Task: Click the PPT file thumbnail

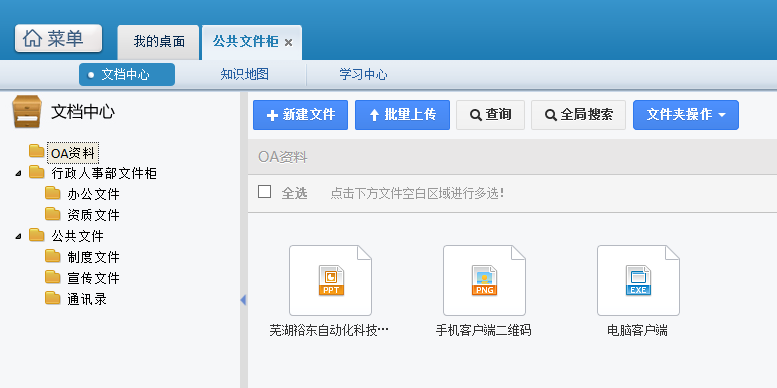Action: pos(331,280)
